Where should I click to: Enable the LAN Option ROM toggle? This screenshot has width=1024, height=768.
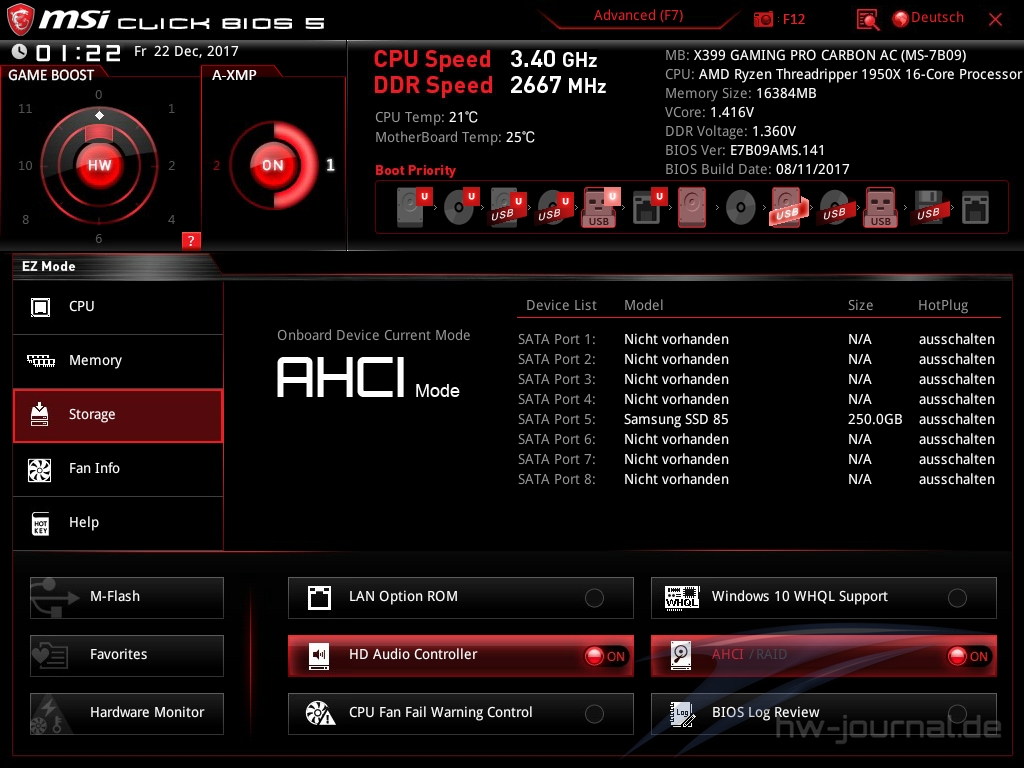tap(594, 598)
